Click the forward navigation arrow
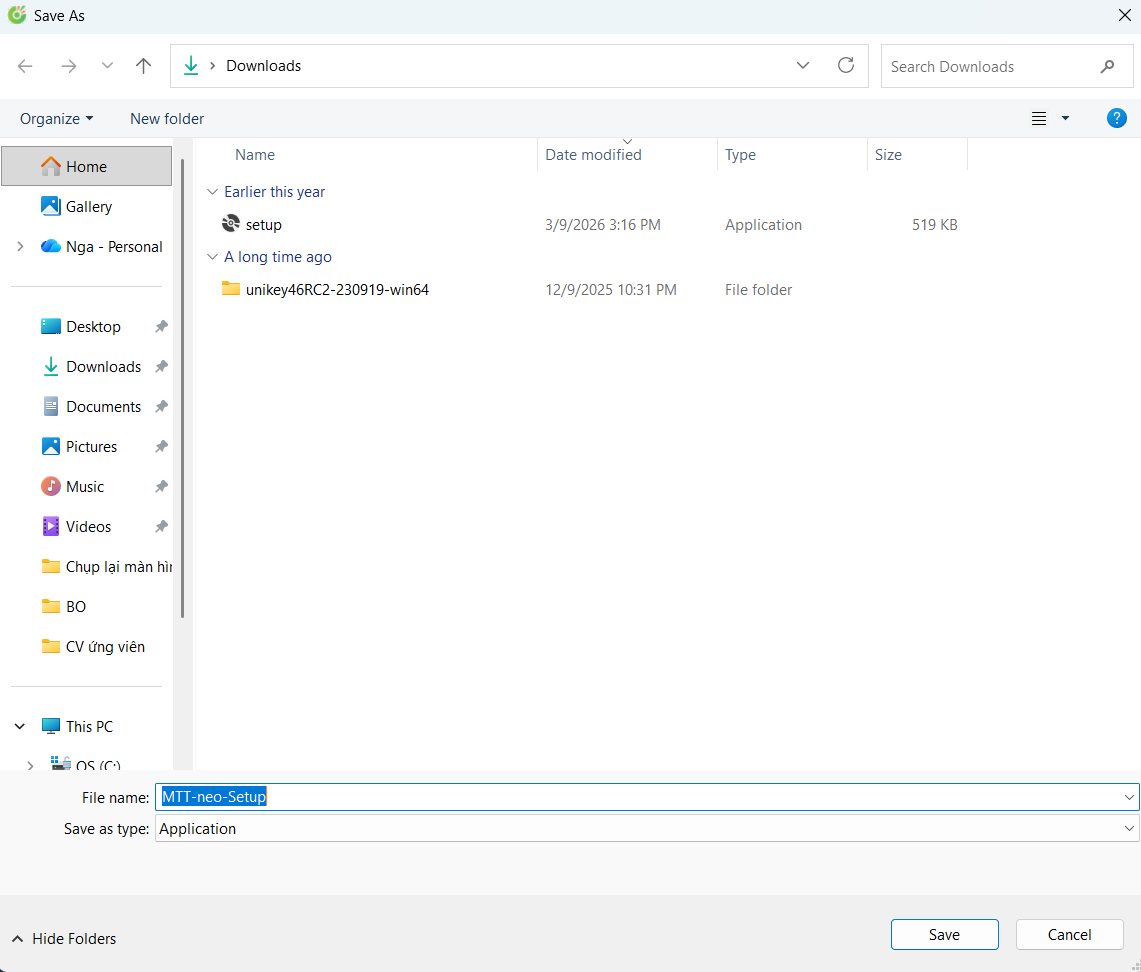The width and height of the screenshot is (1141, 972). click(x=68, y=66)
